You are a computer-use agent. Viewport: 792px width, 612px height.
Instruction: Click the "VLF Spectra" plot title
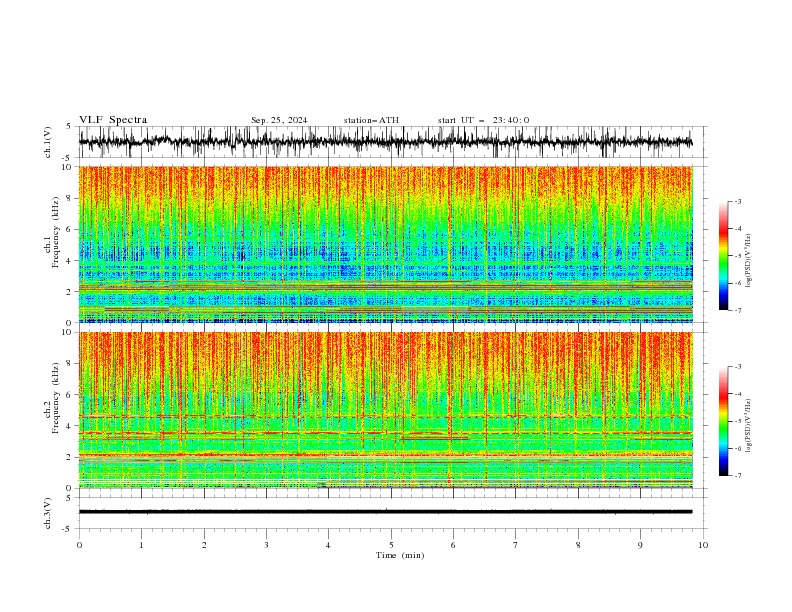point(113,120)
